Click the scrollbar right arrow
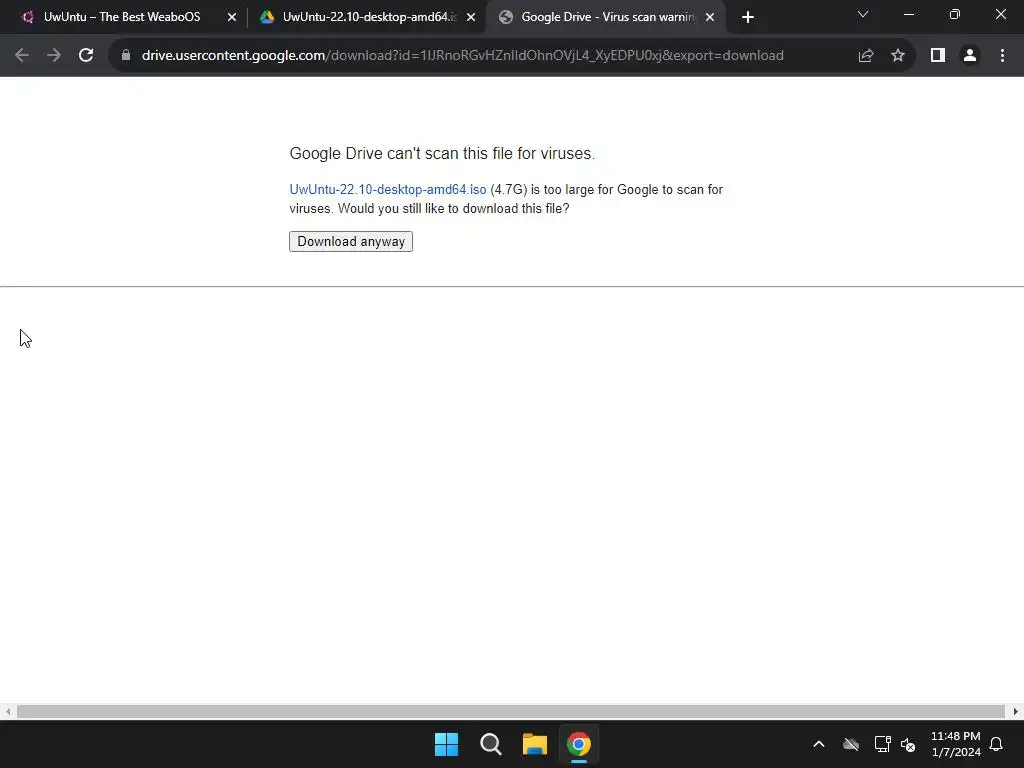This screenshot has width=1024, height=768. (1016, 711)
